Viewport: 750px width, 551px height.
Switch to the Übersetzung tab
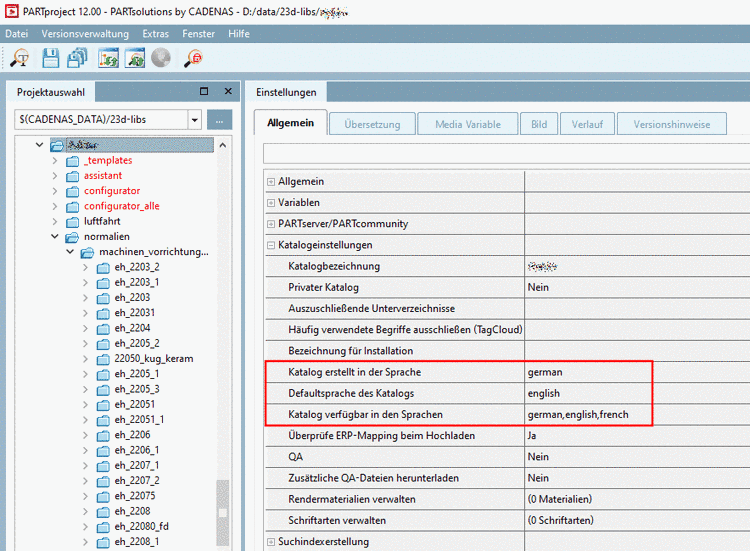coord(372,125)
